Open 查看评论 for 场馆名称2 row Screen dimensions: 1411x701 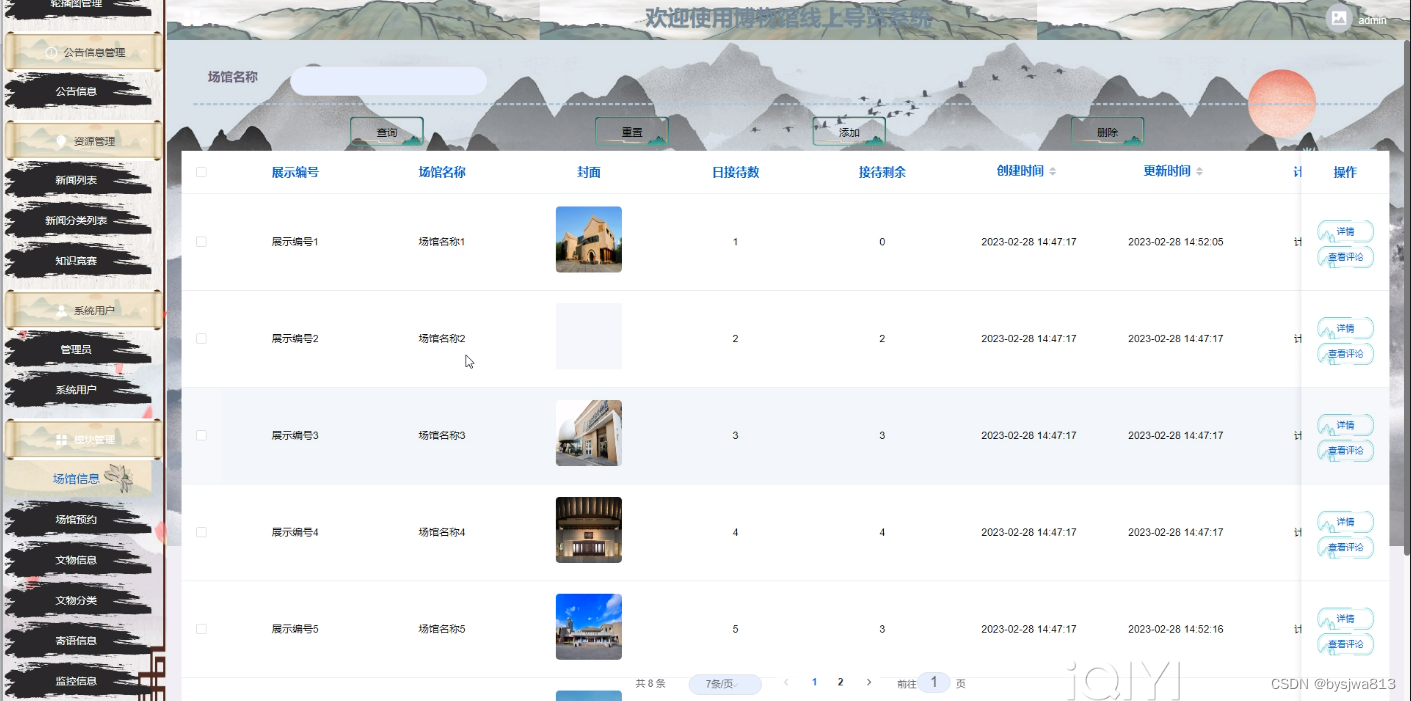pyautogui.click(x=1345, y=354)
